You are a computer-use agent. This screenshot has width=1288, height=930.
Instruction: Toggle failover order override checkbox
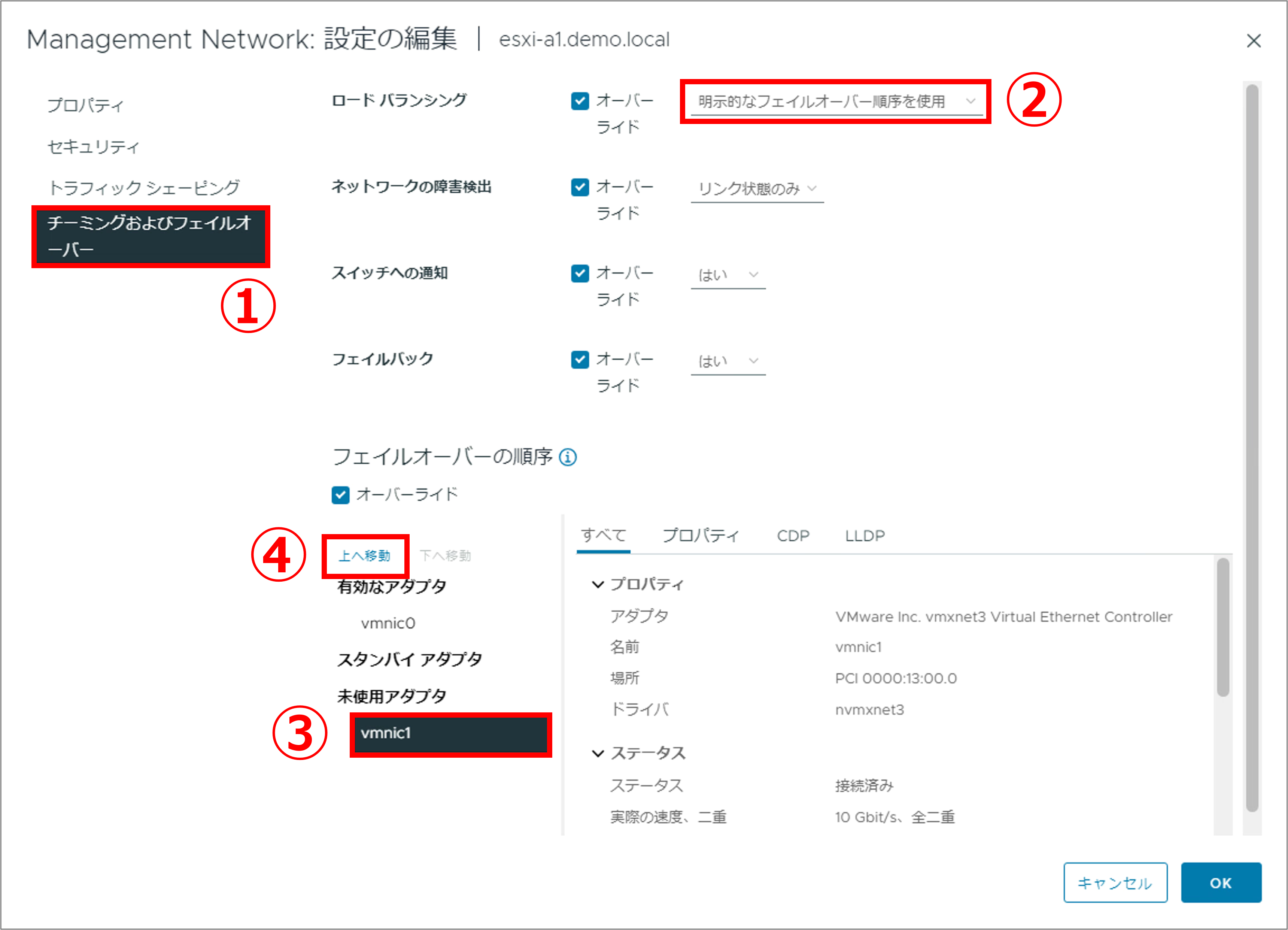tap(340, 495)
